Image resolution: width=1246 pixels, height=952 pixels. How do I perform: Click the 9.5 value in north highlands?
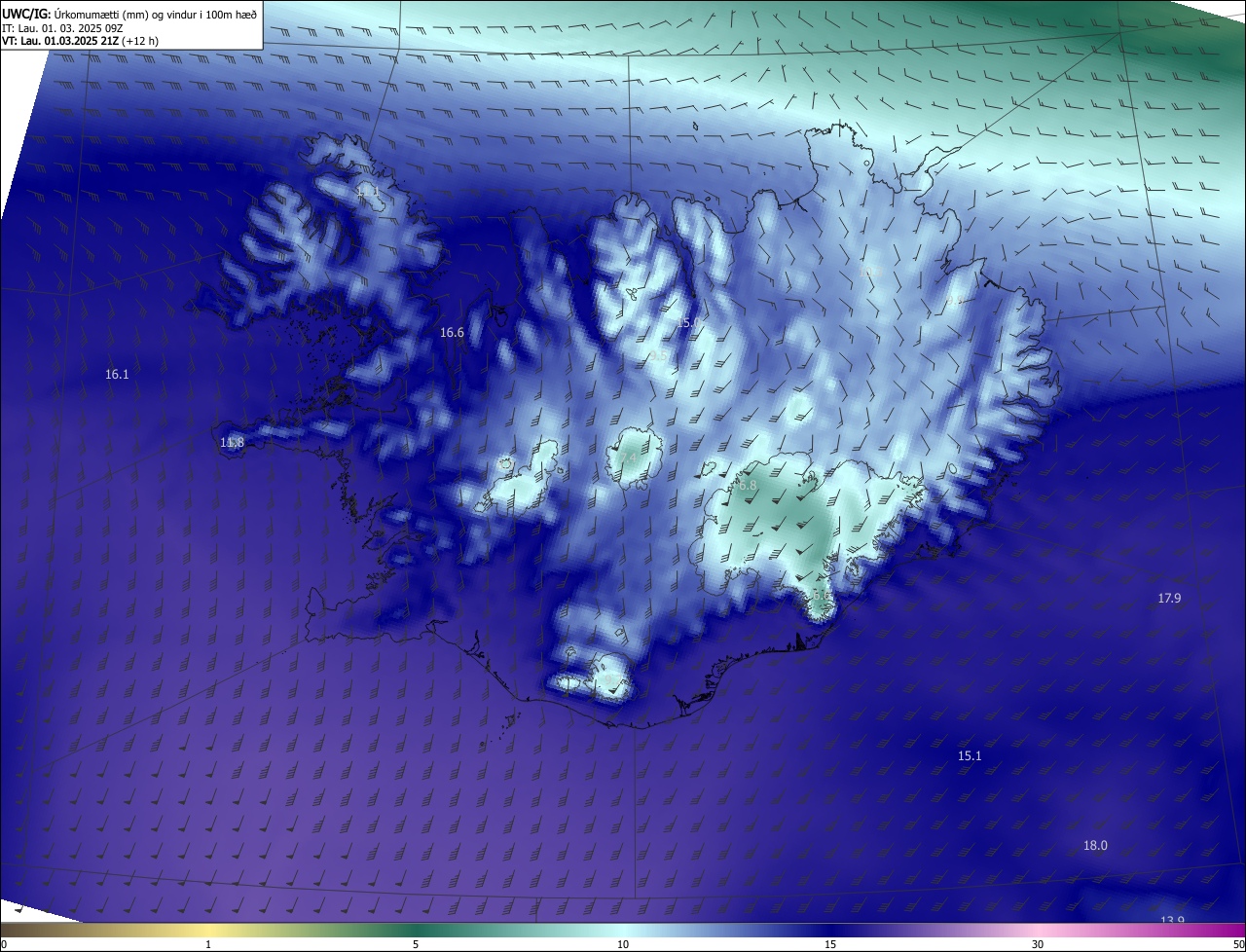tap(659, 355)
